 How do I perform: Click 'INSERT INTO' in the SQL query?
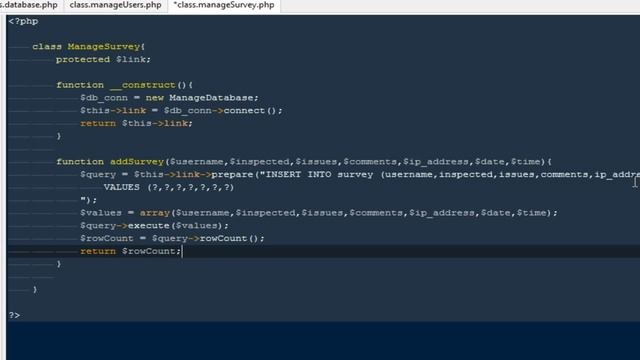[x=298, y=175]
